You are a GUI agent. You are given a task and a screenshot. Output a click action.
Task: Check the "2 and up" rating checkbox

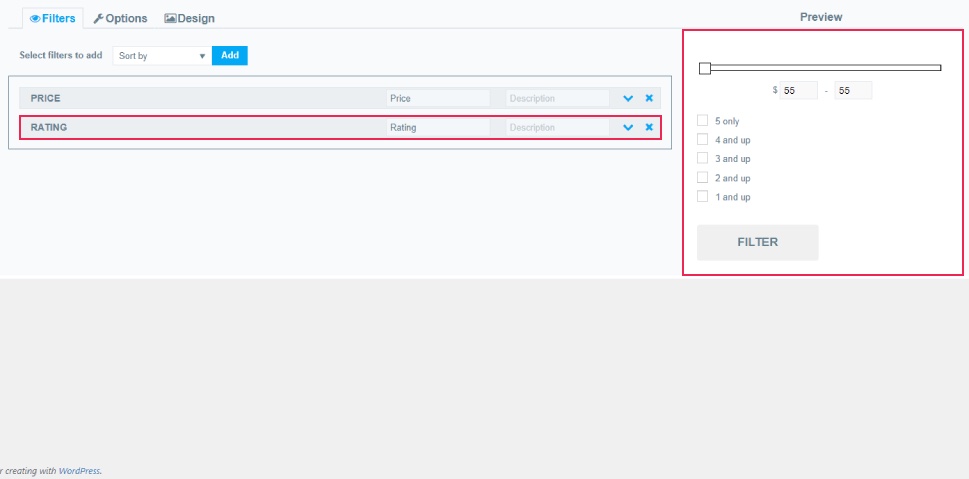pos(702,177)
